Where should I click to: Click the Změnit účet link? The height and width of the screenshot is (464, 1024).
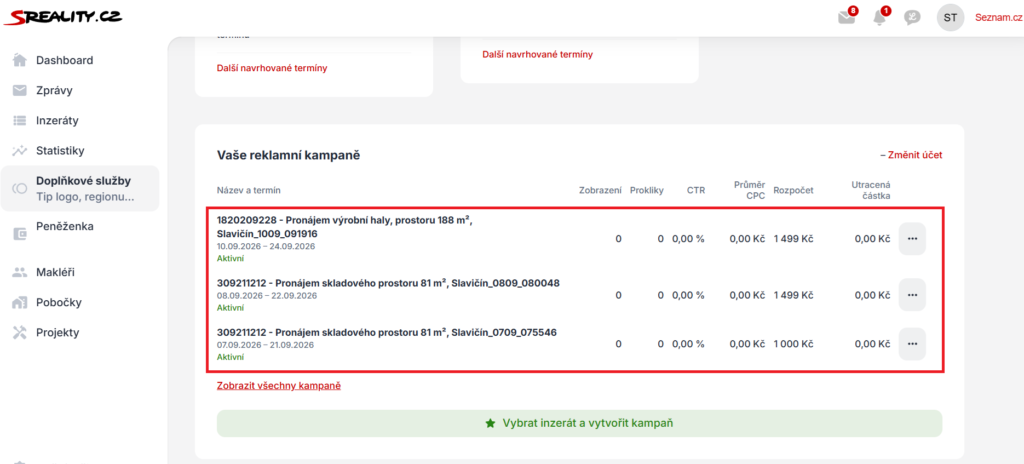click(911, 156)
